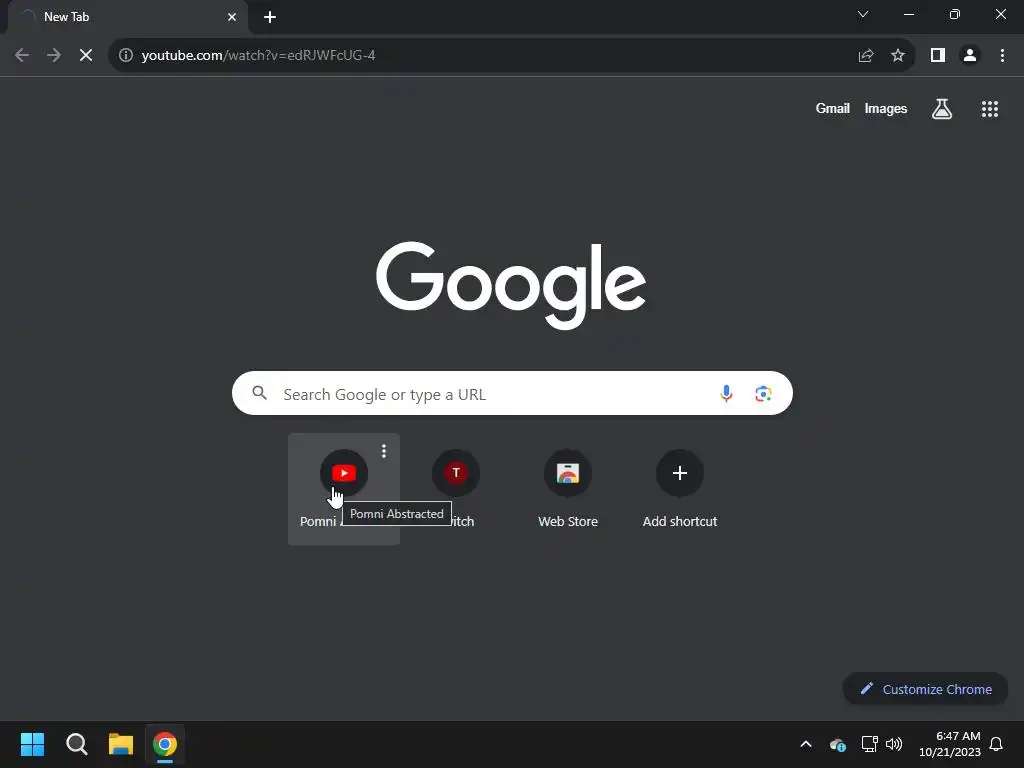Open network status tray icon
1024x768 pixels.
pos(869,744)
